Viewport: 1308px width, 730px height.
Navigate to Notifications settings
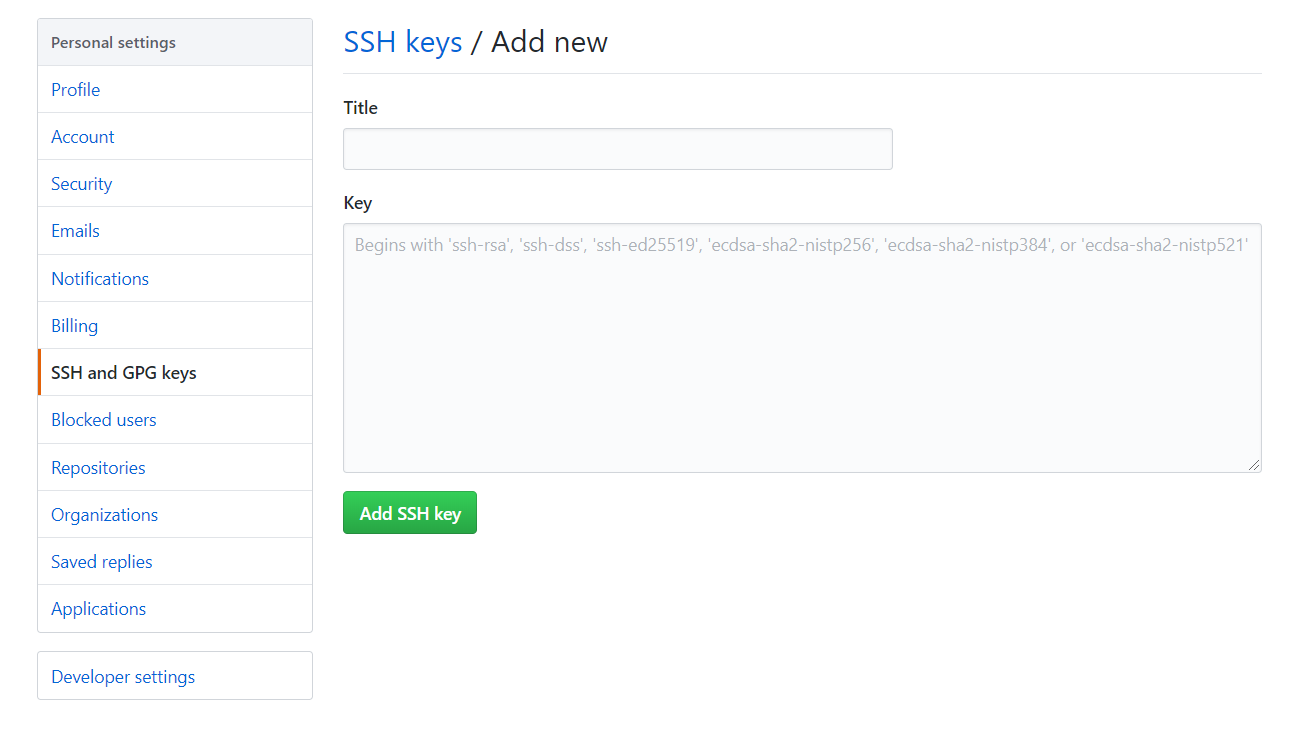coord(100,279)
